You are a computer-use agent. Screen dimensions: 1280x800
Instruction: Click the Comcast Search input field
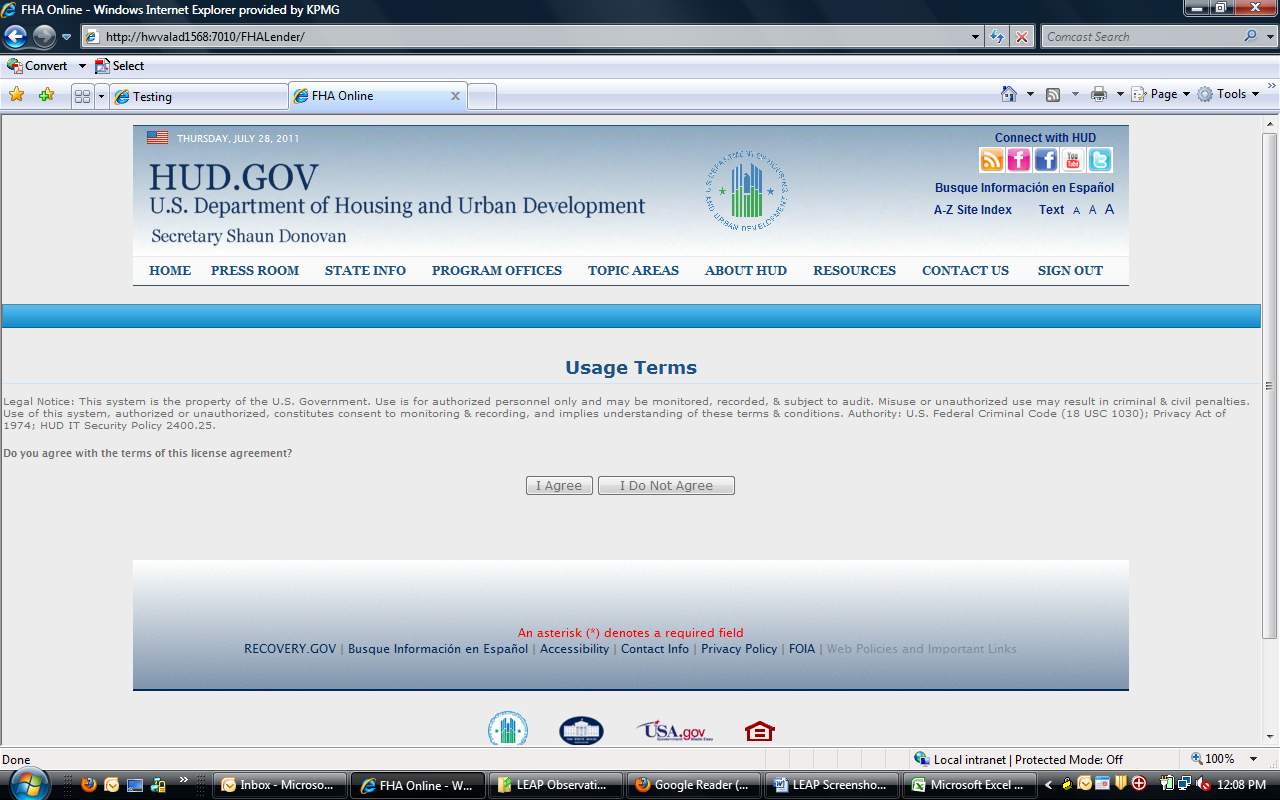pyautogui.click(x=1141, y=36)
